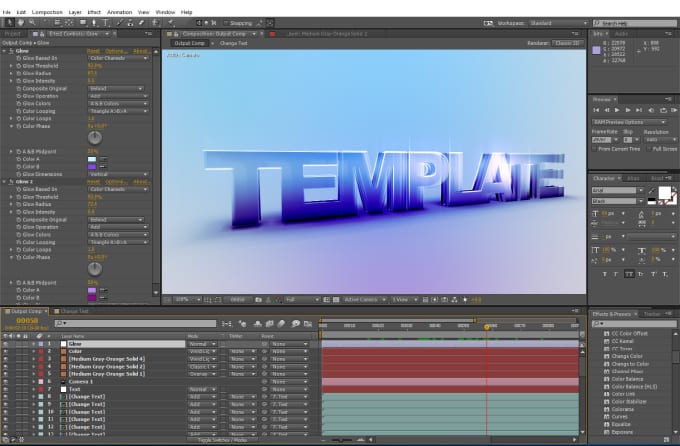Screen dimensions: 680x446
Task: Collapse the Glow effect disclosure triangle
Action: [4, 51]
